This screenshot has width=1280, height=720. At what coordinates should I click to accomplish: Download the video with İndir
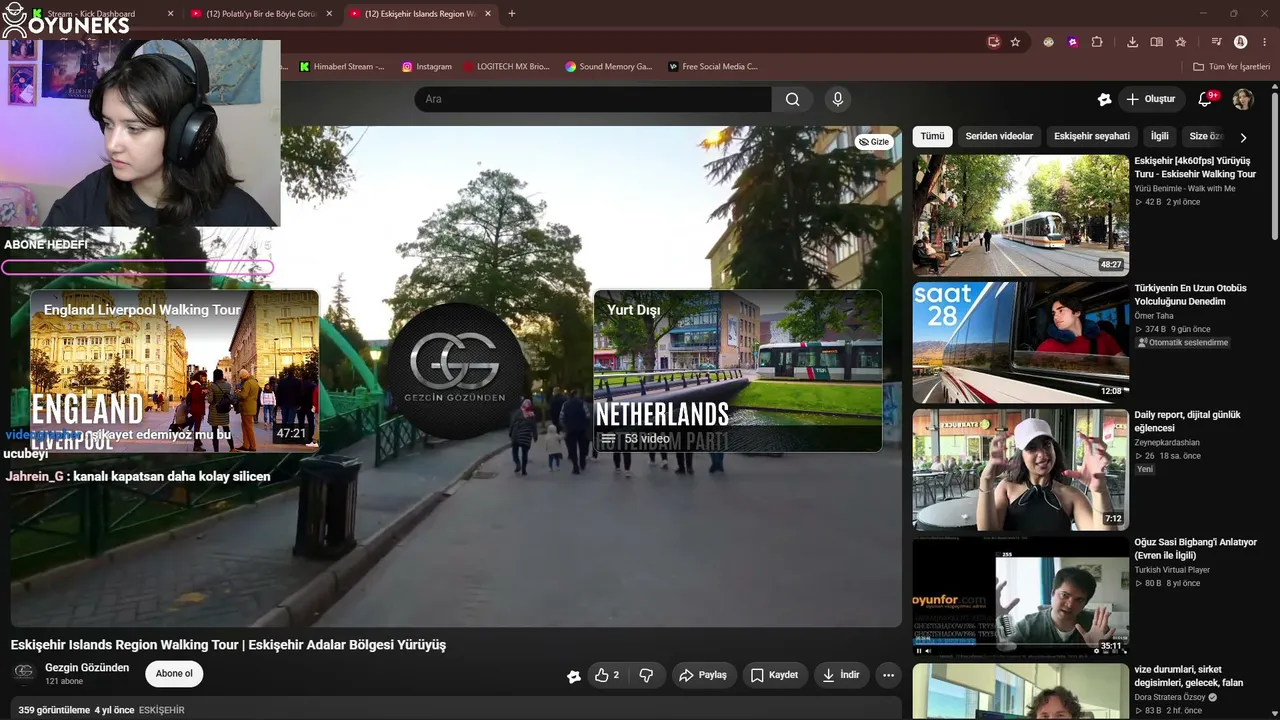[x=841, y=675]
